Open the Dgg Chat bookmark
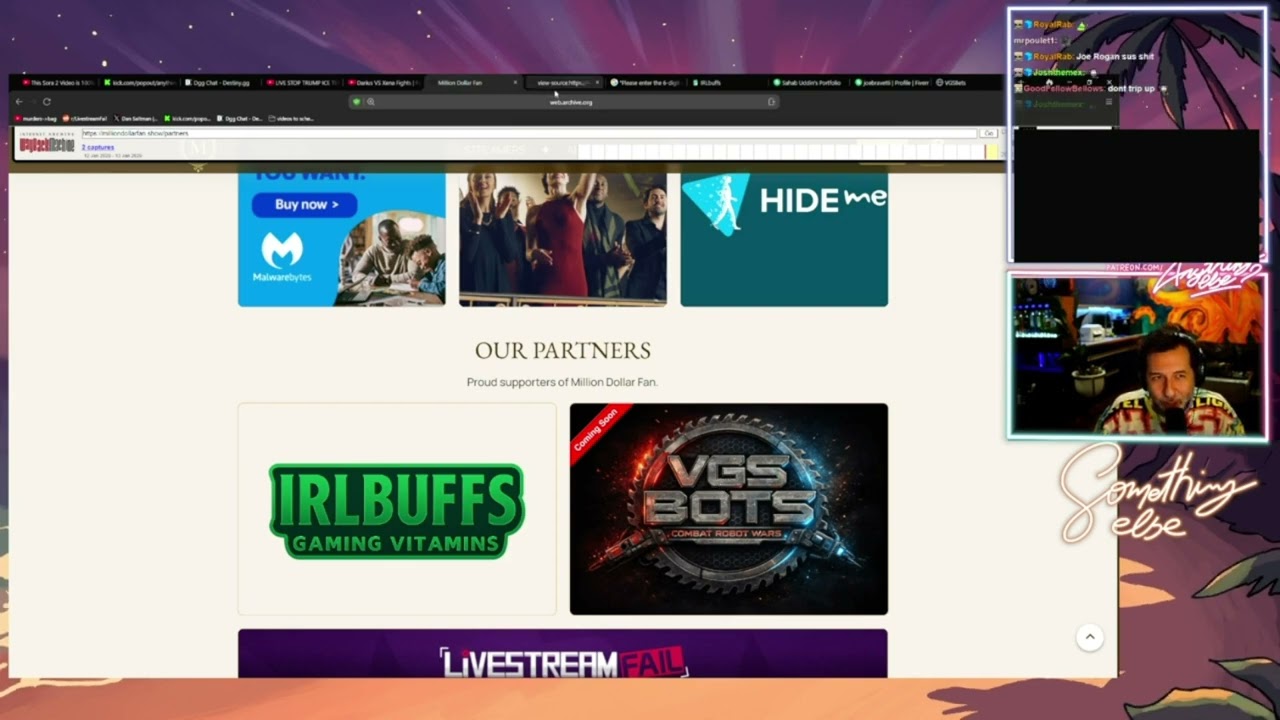Viewport: 1280px width, 720px height. point(240,119)
